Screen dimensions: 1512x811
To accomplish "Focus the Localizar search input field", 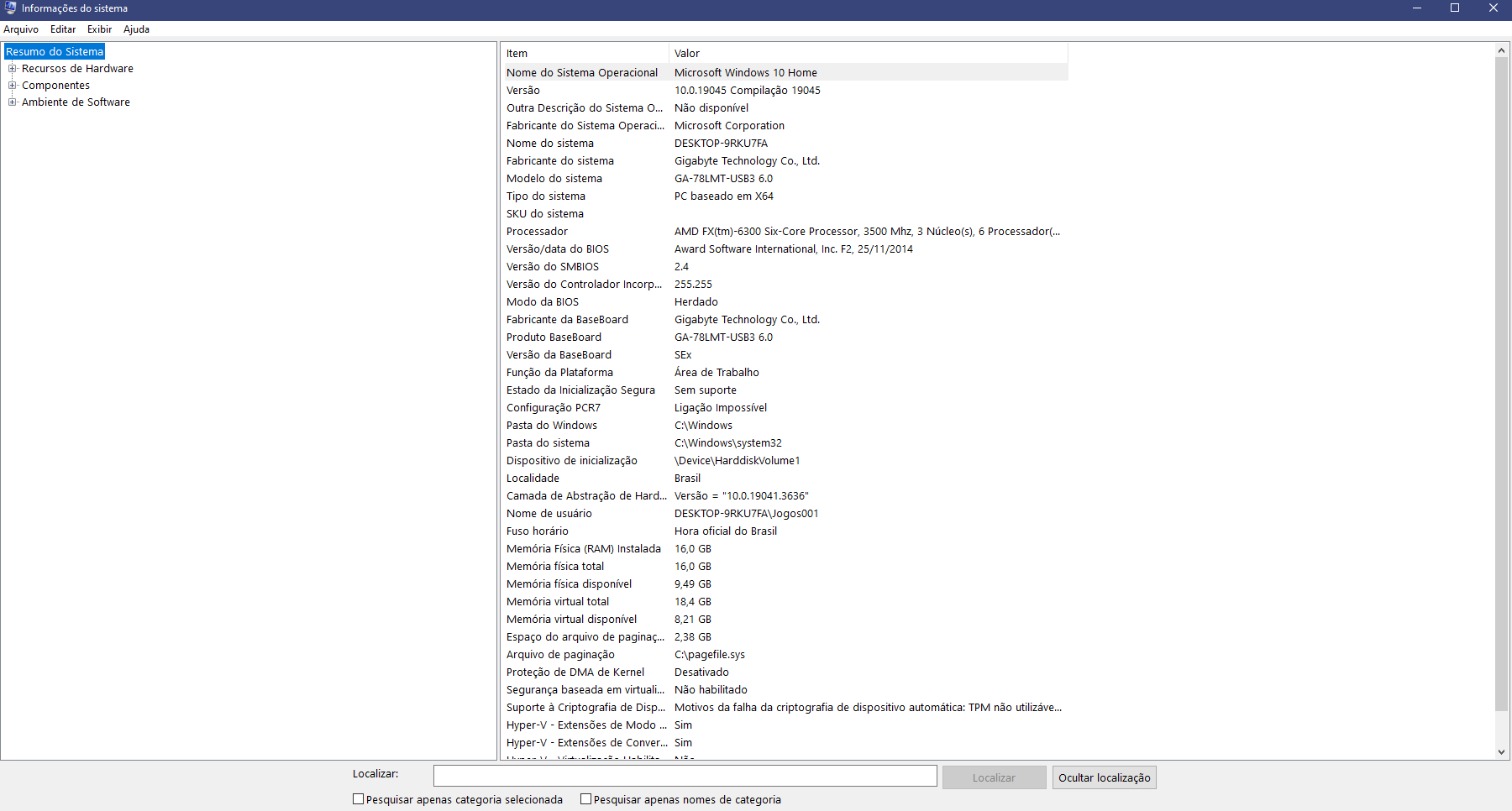I will pyautogui.click(x=685, y=776).
